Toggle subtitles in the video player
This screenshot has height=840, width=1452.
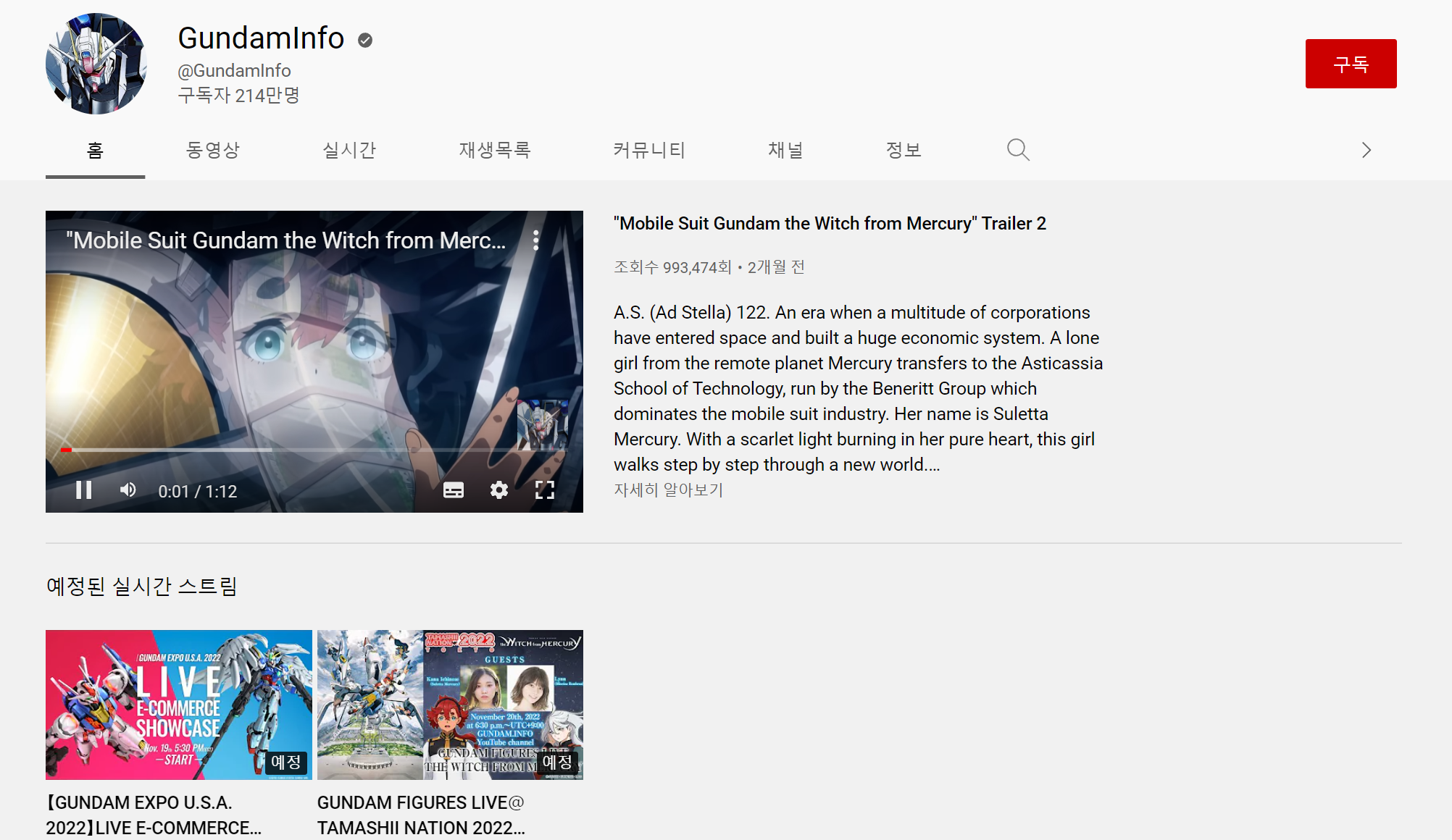coord(454,490)
